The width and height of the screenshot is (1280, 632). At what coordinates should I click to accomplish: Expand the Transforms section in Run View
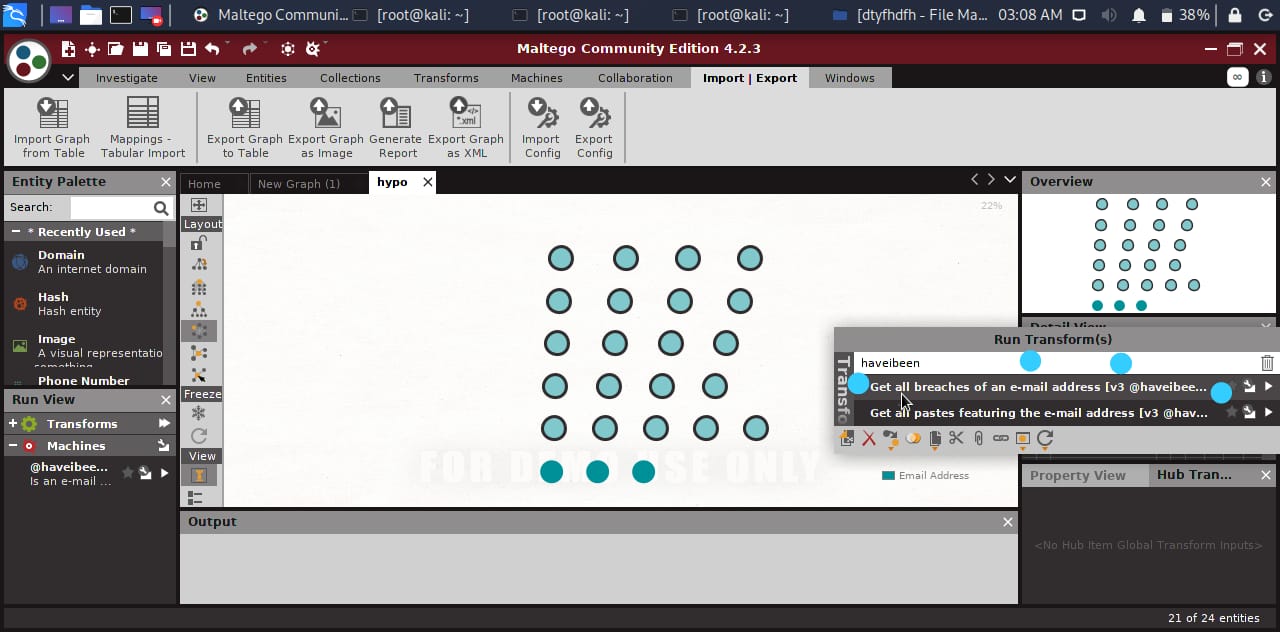coord(13,424)
